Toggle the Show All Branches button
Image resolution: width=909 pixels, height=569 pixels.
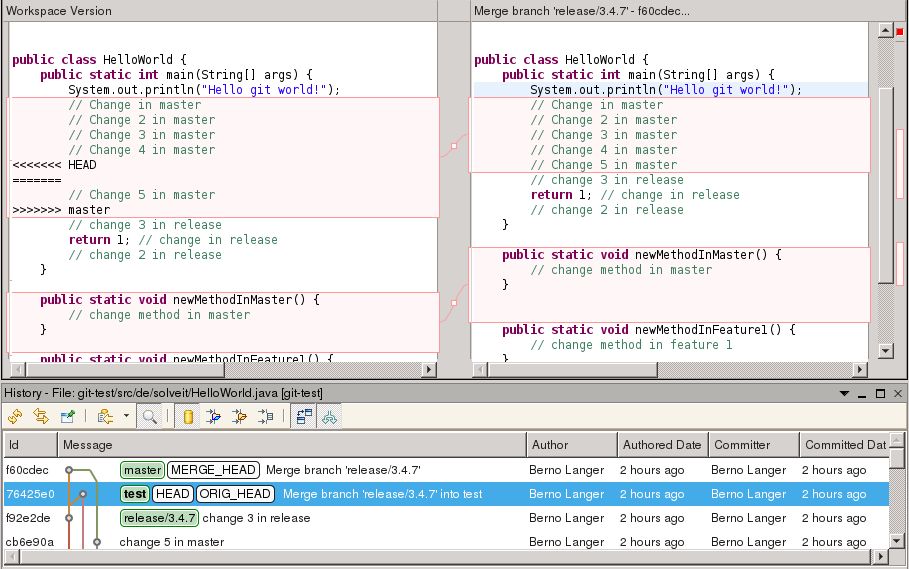tap(329, 417)
